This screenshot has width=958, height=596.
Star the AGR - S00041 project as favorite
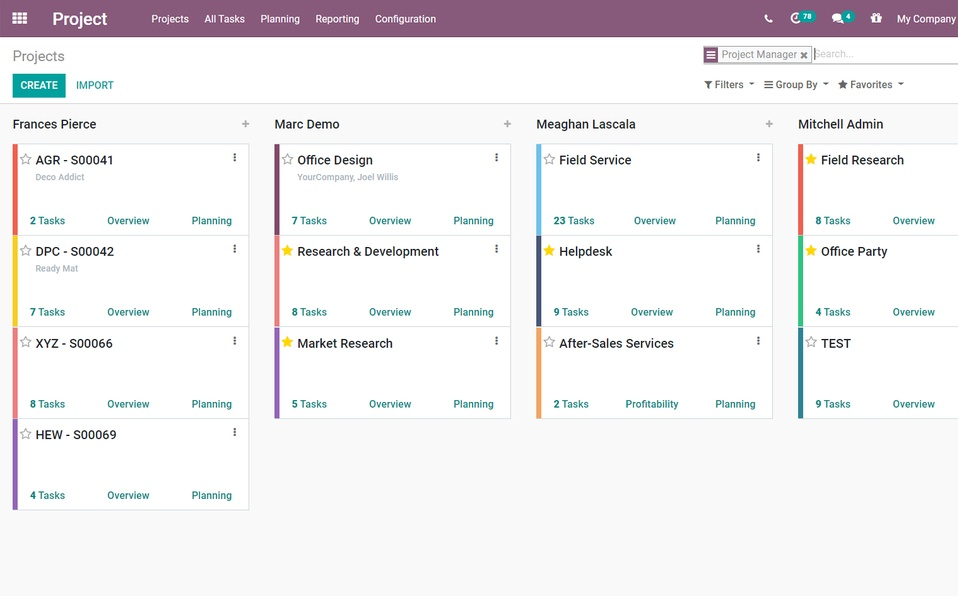click(26, 159)
